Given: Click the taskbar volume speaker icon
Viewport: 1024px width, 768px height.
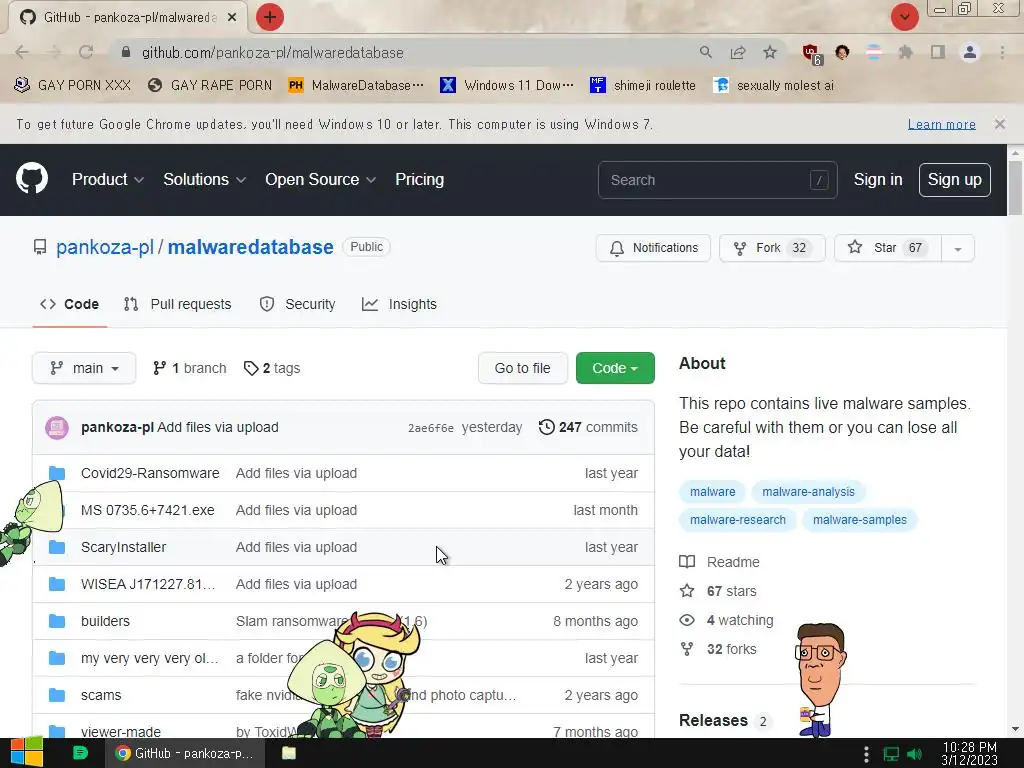Looking at the screenshot, I should [914, 754].
